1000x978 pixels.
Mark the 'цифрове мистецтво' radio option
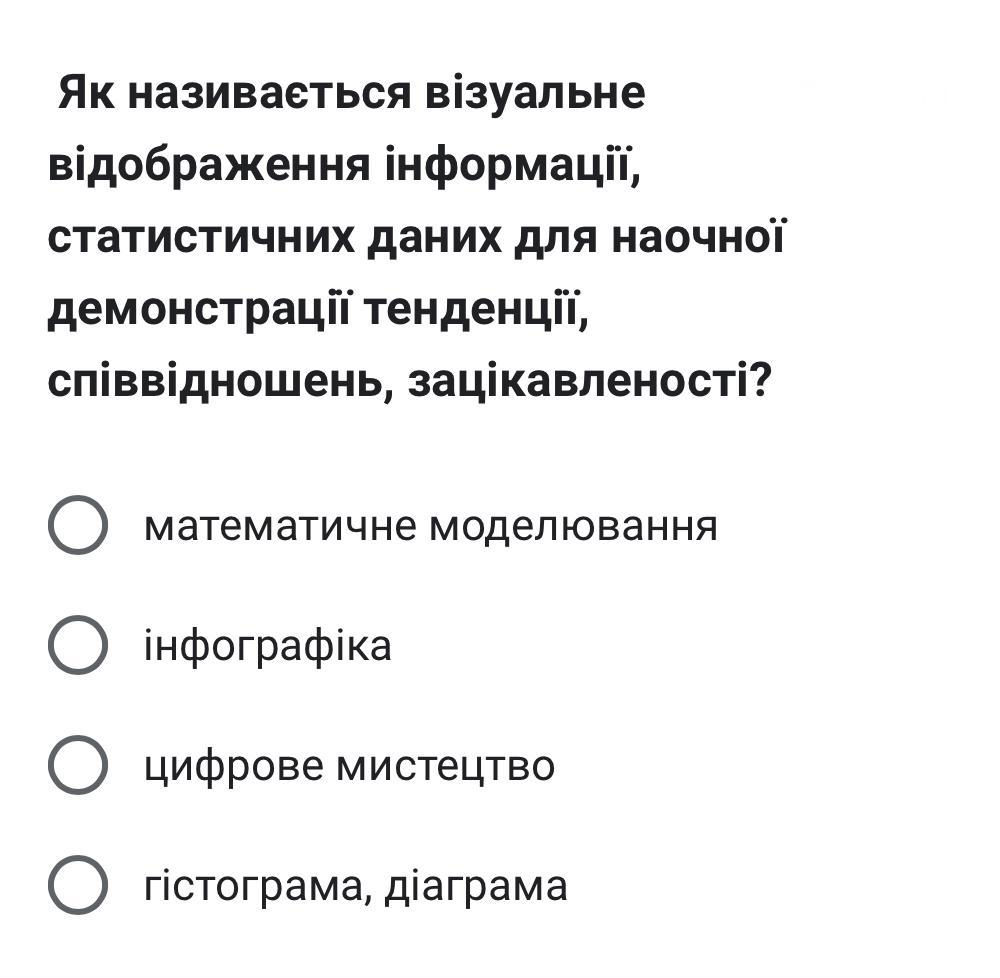click(x=78, y=764)
